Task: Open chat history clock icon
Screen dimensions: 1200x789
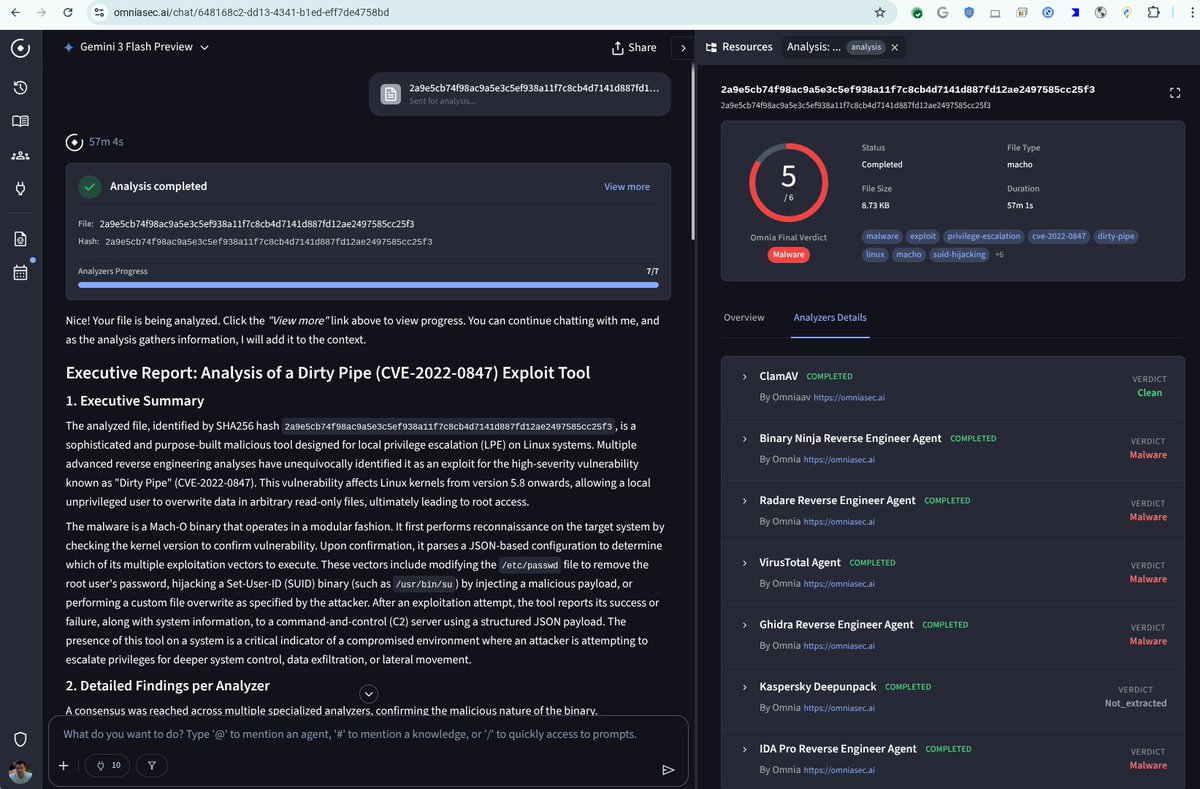Action: pyautogui.click(x=20, y=88)
